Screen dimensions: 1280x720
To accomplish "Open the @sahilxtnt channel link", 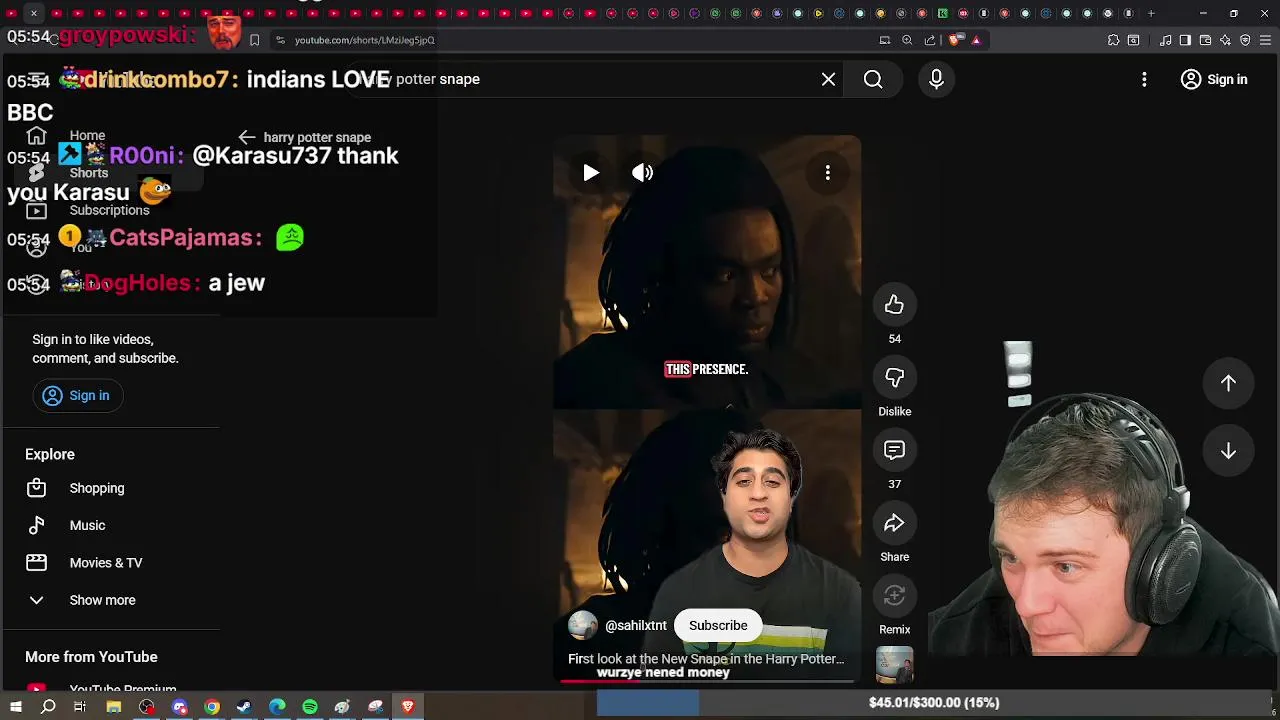I will (636, 626).
